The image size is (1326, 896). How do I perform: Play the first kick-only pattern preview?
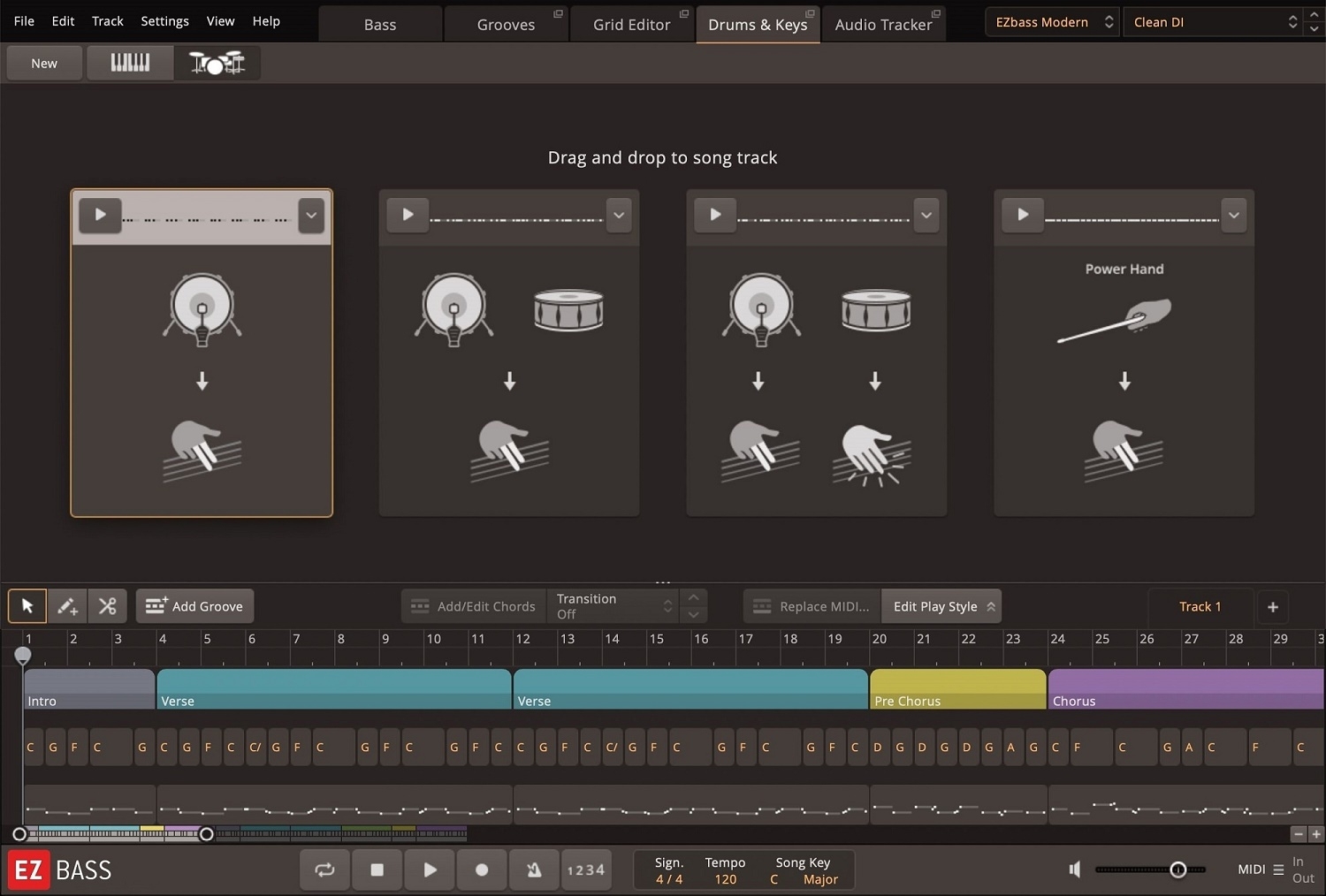(100, 215)
